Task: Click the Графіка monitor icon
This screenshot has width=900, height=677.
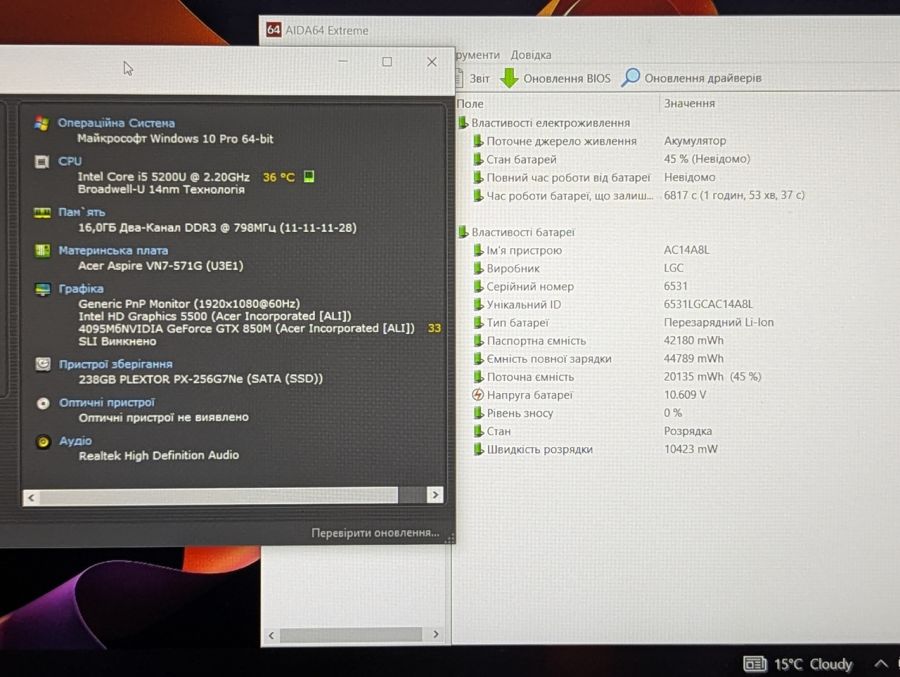Action: (x=43, y=289)
